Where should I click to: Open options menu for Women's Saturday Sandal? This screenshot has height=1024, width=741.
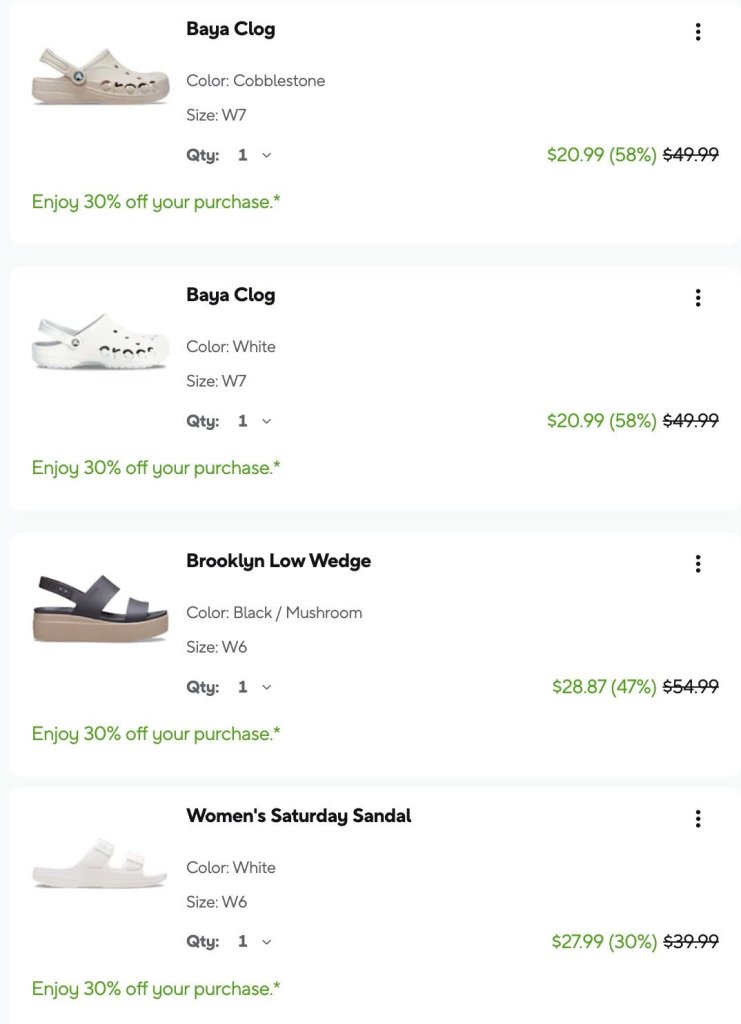tap(698, 818)
